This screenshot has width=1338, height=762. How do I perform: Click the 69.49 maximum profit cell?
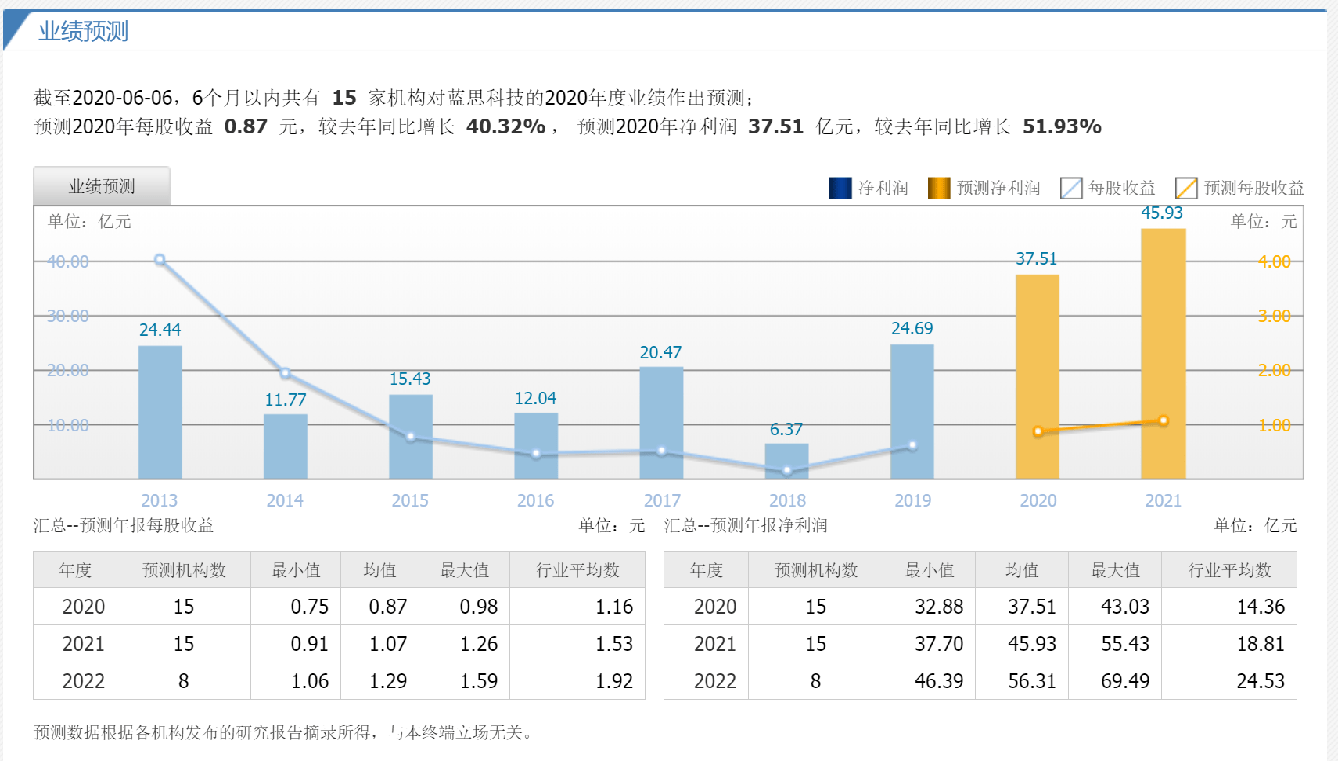tap(1127, 681)
